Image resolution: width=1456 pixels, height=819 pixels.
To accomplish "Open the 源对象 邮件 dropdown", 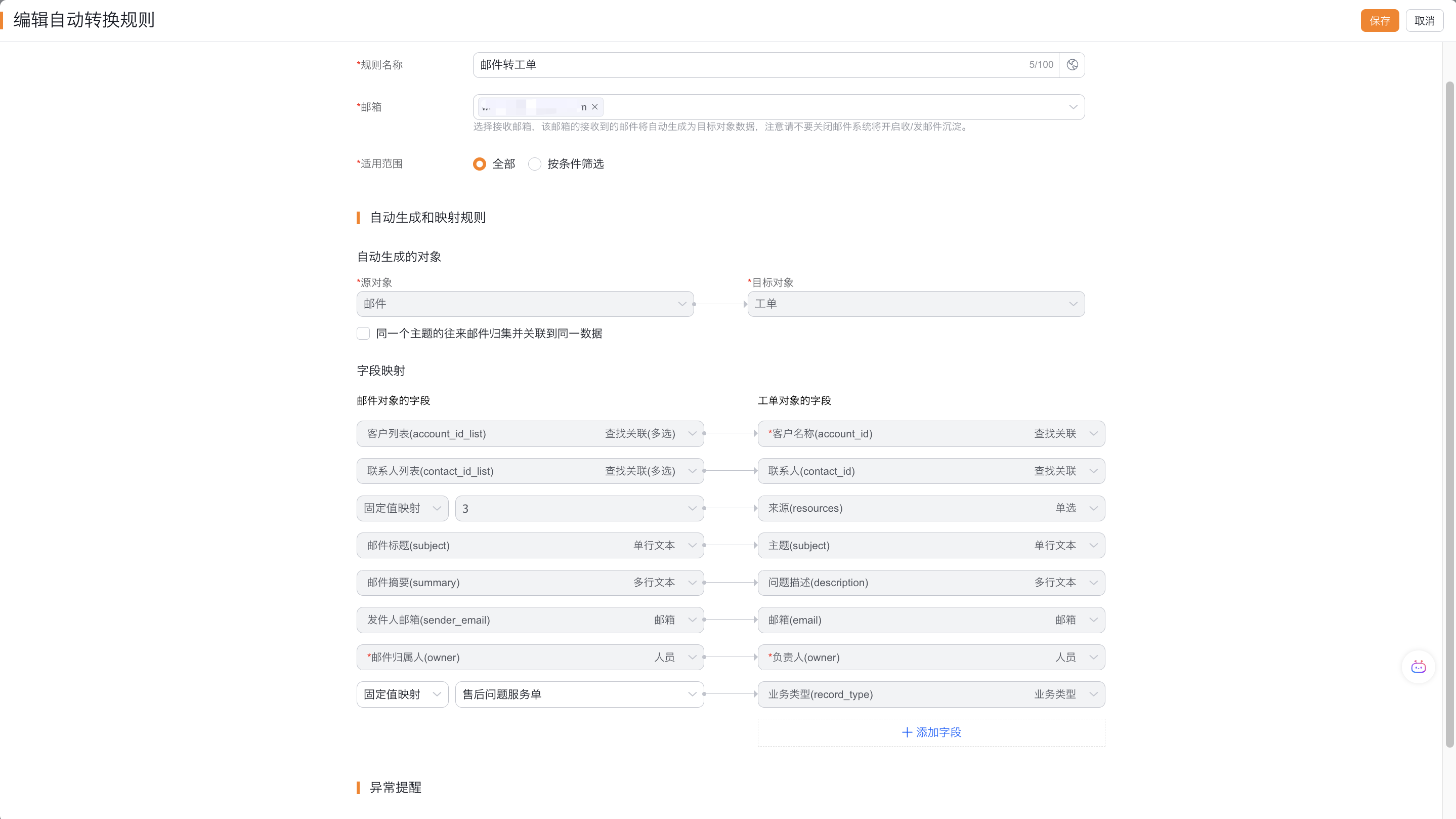I will 525,304.
